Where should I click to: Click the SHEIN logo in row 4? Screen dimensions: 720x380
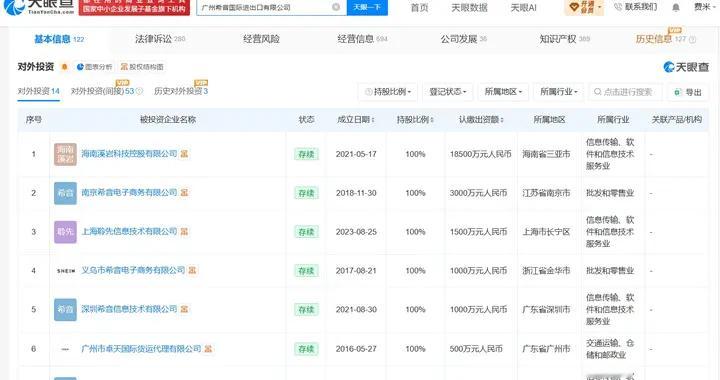point(65,271)
